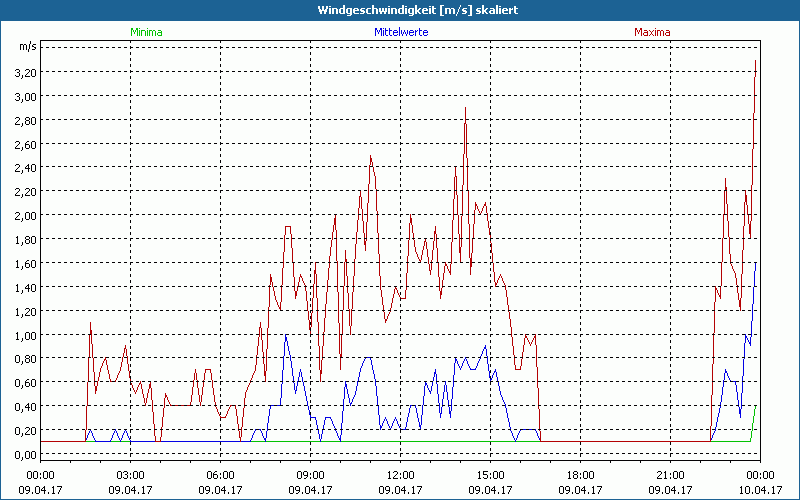Click the green Minima rise at chart end

tap(754, 420)
